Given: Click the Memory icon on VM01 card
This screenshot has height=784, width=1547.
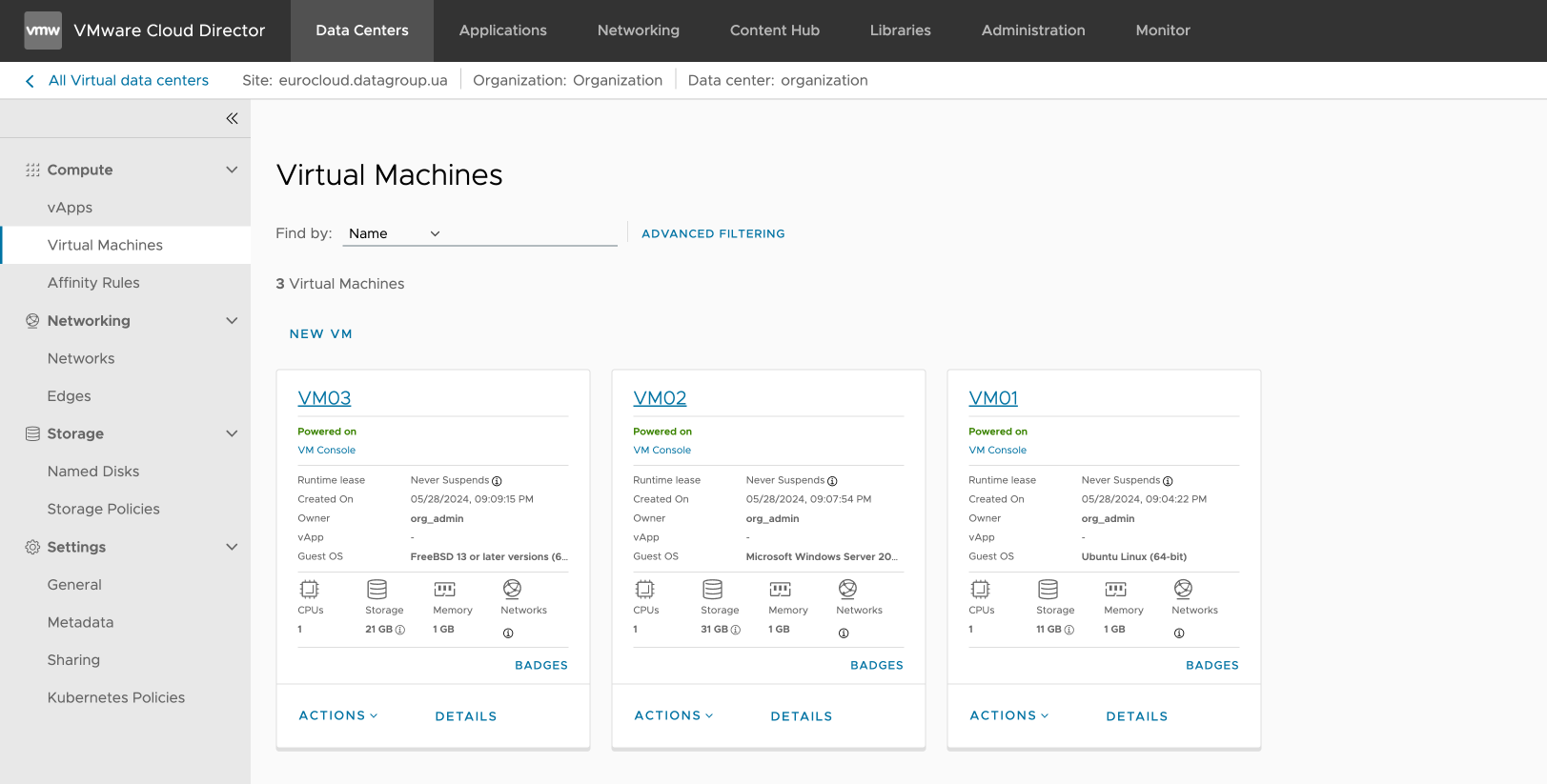Looking at the screenshot, I should pyautogui.click(x=1116, y=589).
